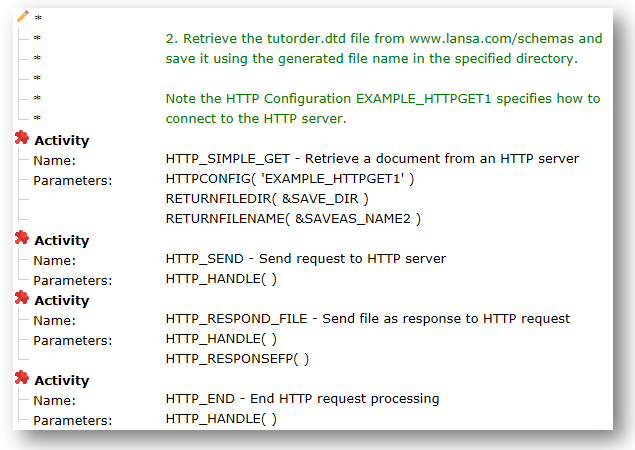Click the note about HTTP Configuration EXAMPLE_HTTPGET1
This screenshot has width=635, height=450.
(383, 108)
